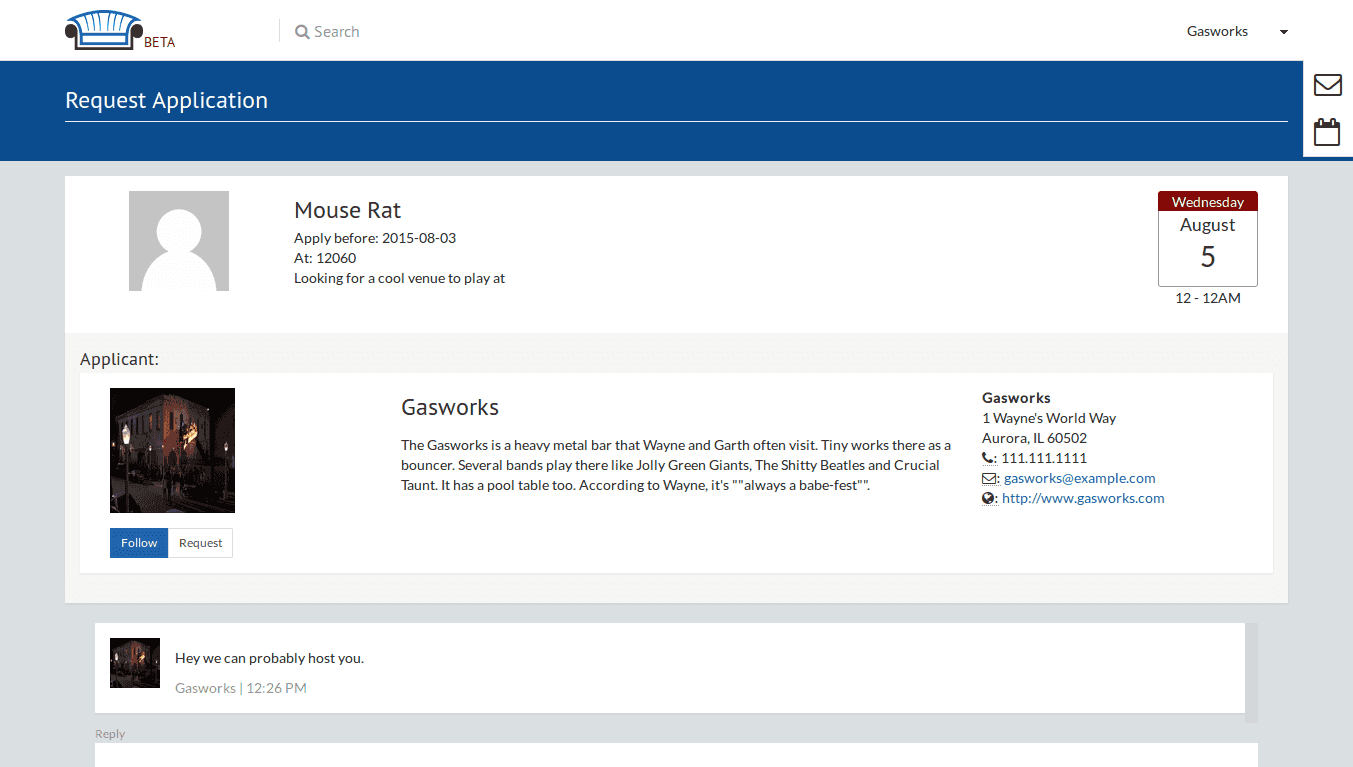
Task: Select the "12 - 12AM" time text
Action: pos(1208,298)
